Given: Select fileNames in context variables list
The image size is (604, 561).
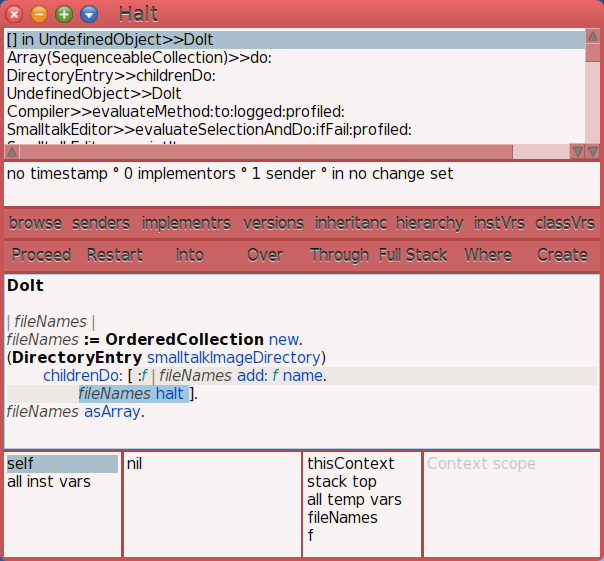Looking at the screenshot, I should (x=342, y=518).
